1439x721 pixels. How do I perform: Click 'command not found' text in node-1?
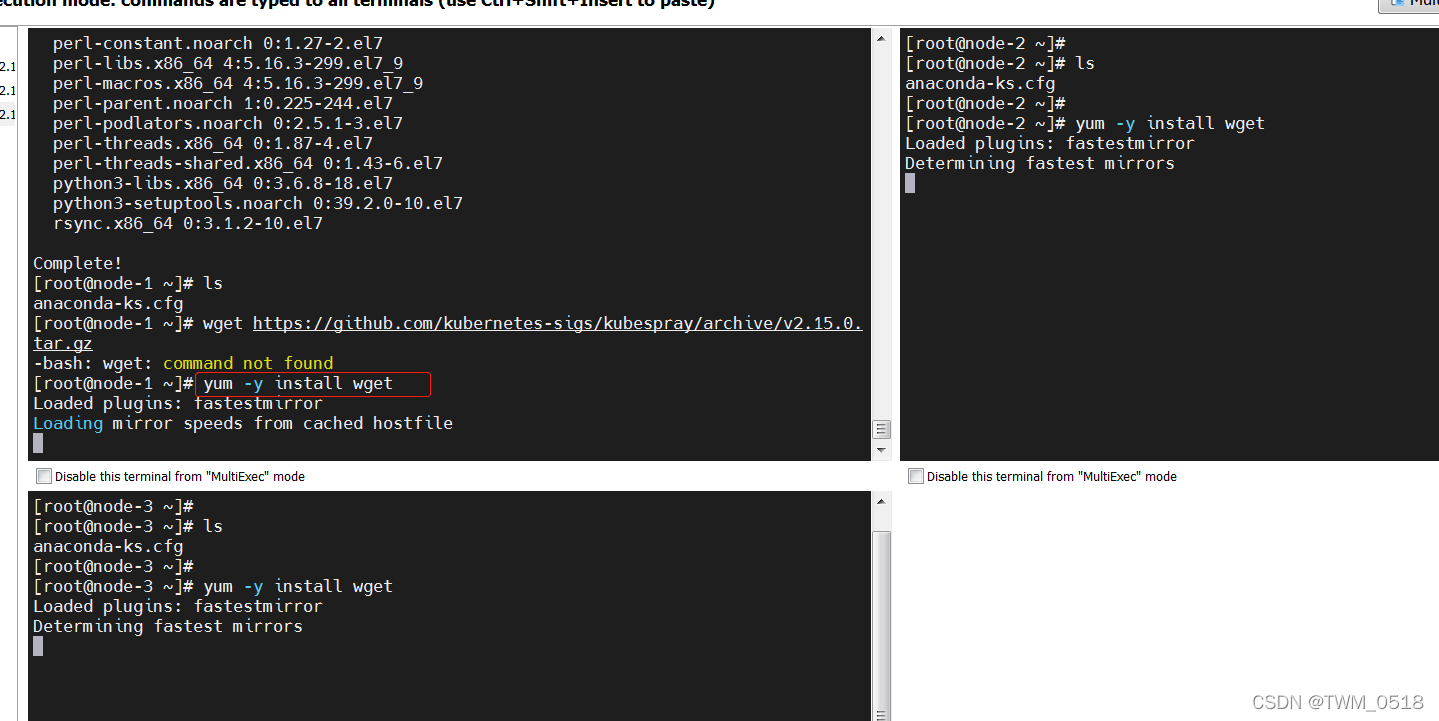click(247, 363)
